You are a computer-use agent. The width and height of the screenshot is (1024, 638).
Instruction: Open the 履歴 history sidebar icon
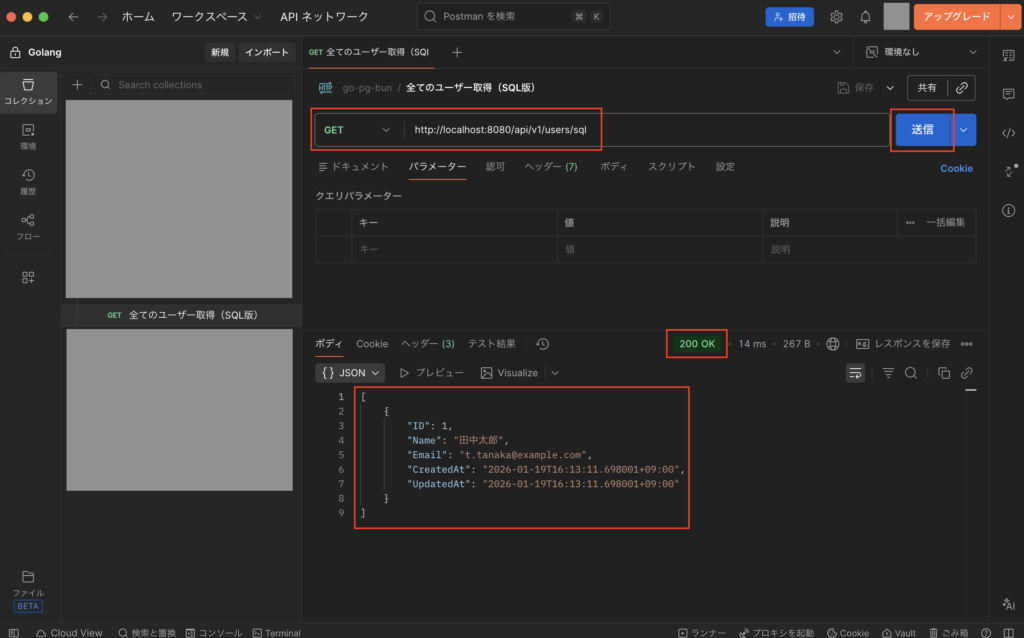coord(28,181)
